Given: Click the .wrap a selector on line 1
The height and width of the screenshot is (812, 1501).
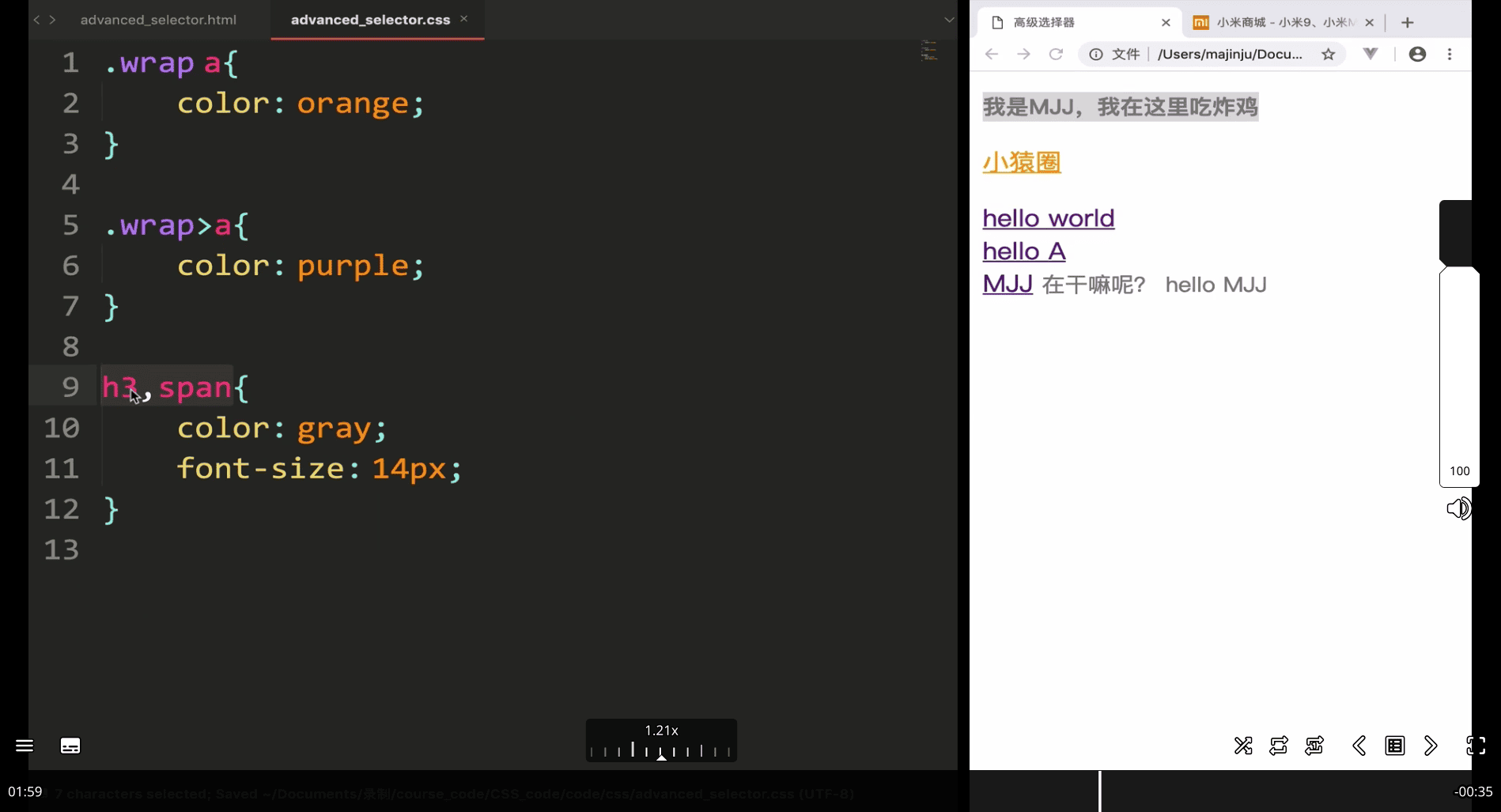Looking at the screenshot, I should (163, 62).
